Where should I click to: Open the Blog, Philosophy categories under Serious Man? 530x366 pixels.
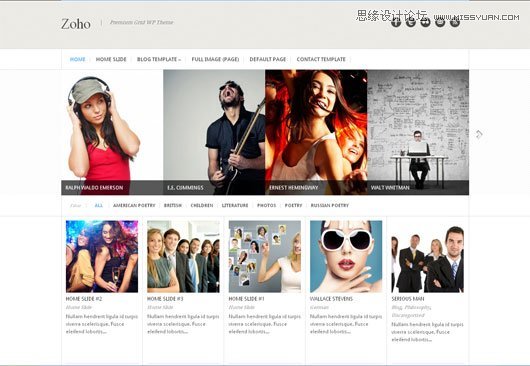411,307
